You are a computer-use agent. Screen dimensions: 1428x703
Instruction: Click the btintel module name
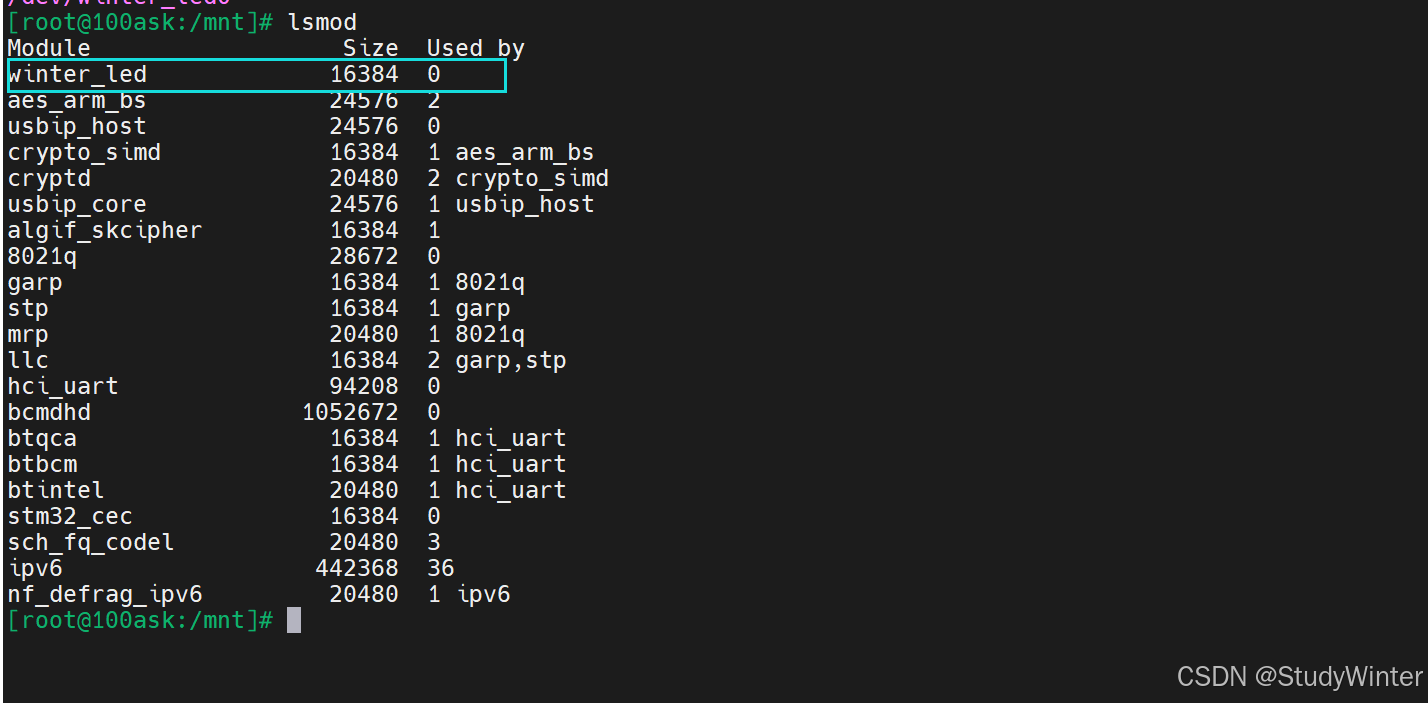pyautogui.click(x=56, y=490)
